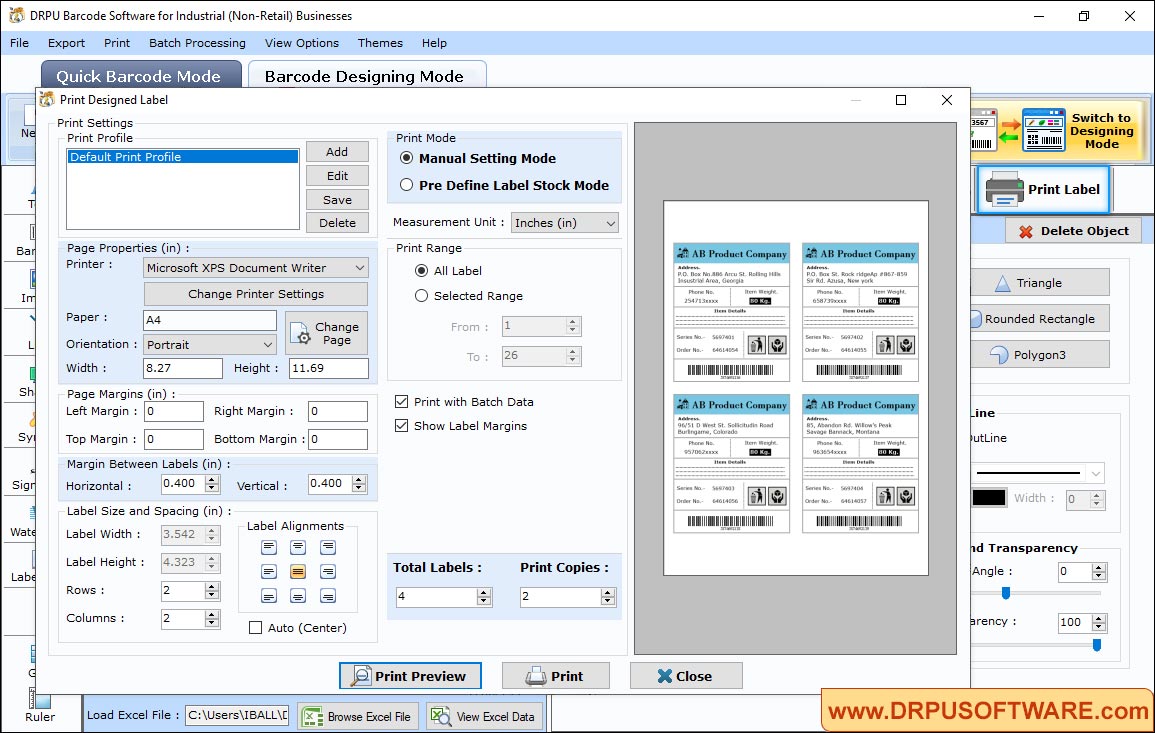Image resolution: width=1155 pixels, height=733 pixels.
Task: Align label to bottom-left
Action: tap(269, 596)
